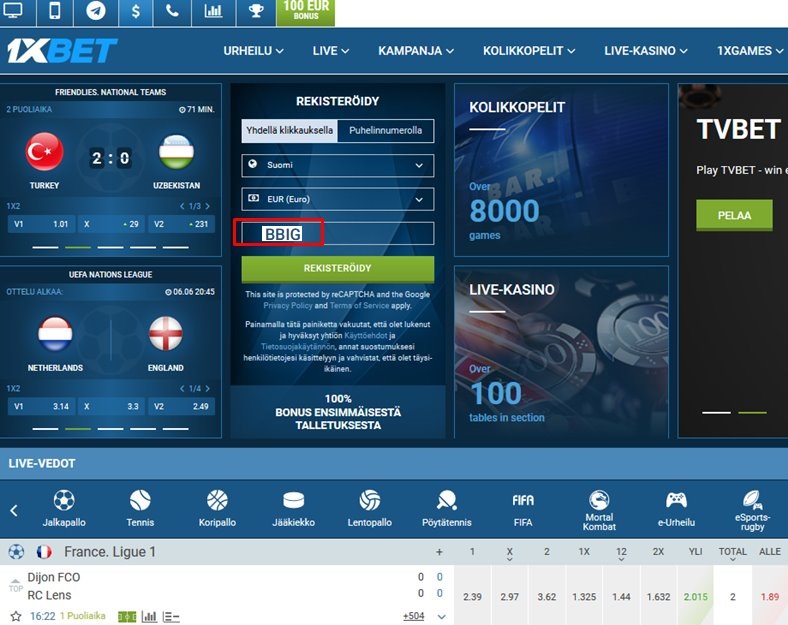Image resolution: width=788 pixels, height=625 pixels.
Task: Select the Lentopallo sport icon
Action: 369,508
